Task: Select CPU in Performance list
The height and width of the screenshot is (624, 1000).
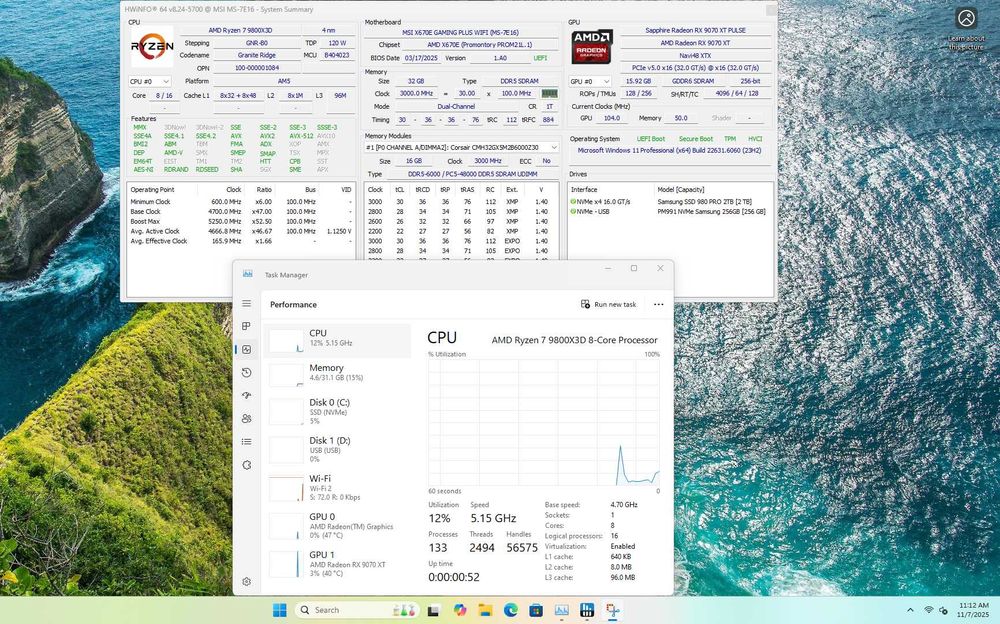Action: point(337,340)
